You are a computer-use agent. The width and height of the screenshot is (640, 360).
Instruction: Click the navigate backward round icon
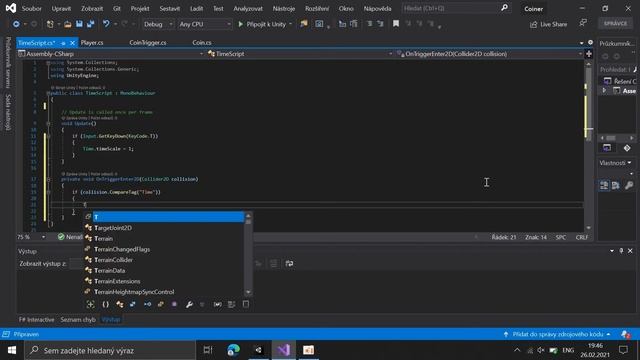click(16, 24)
